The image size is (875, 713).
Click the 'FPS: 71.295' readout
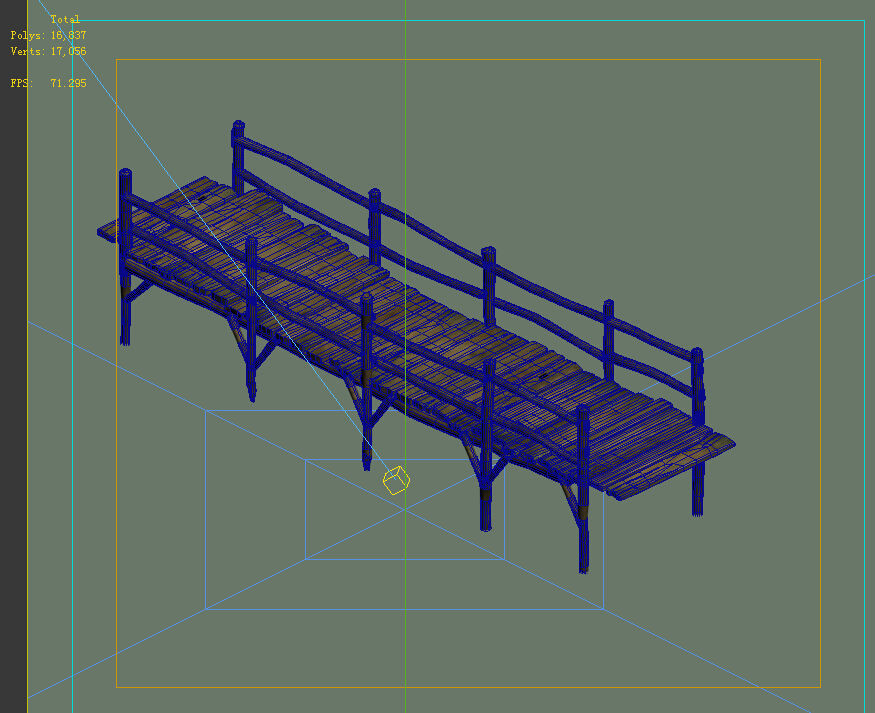coord(49,83)
